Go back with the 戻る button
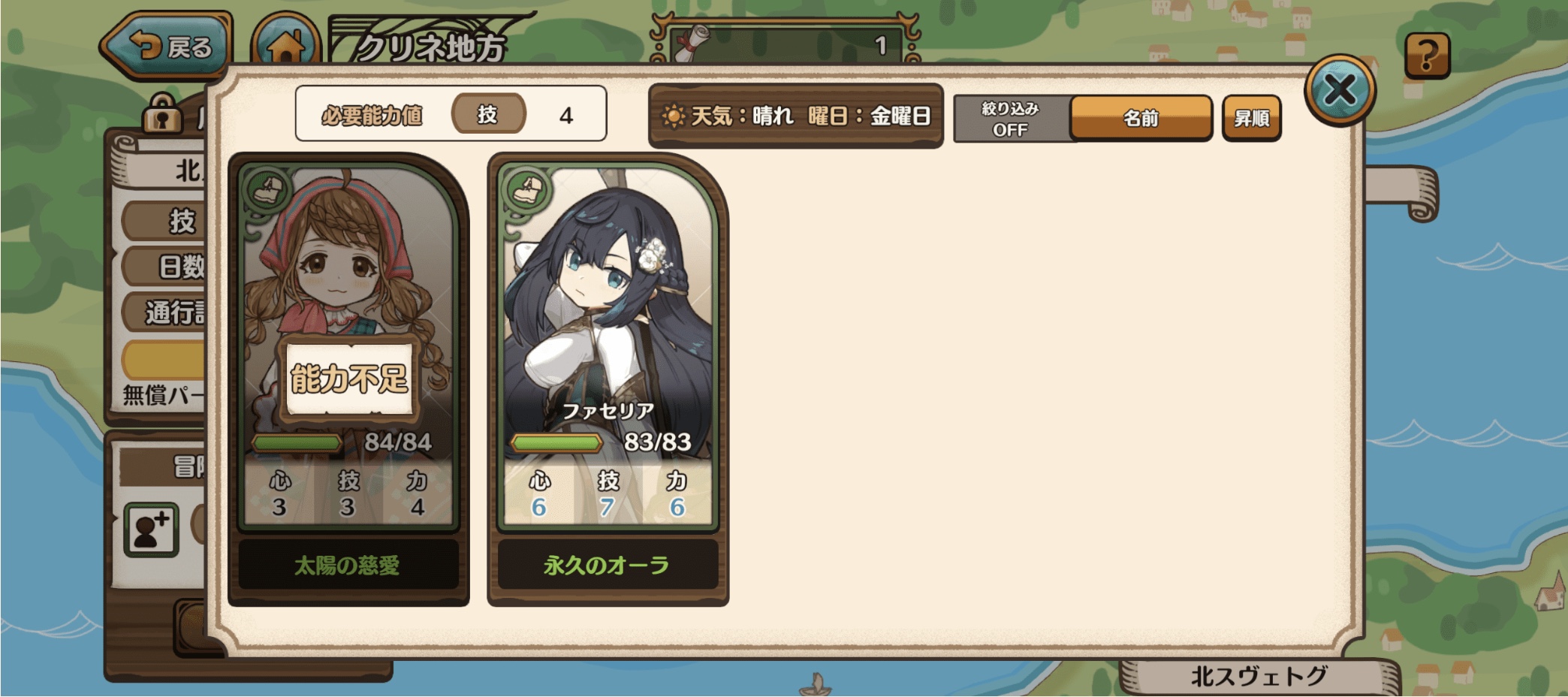 tap(167, 45)
